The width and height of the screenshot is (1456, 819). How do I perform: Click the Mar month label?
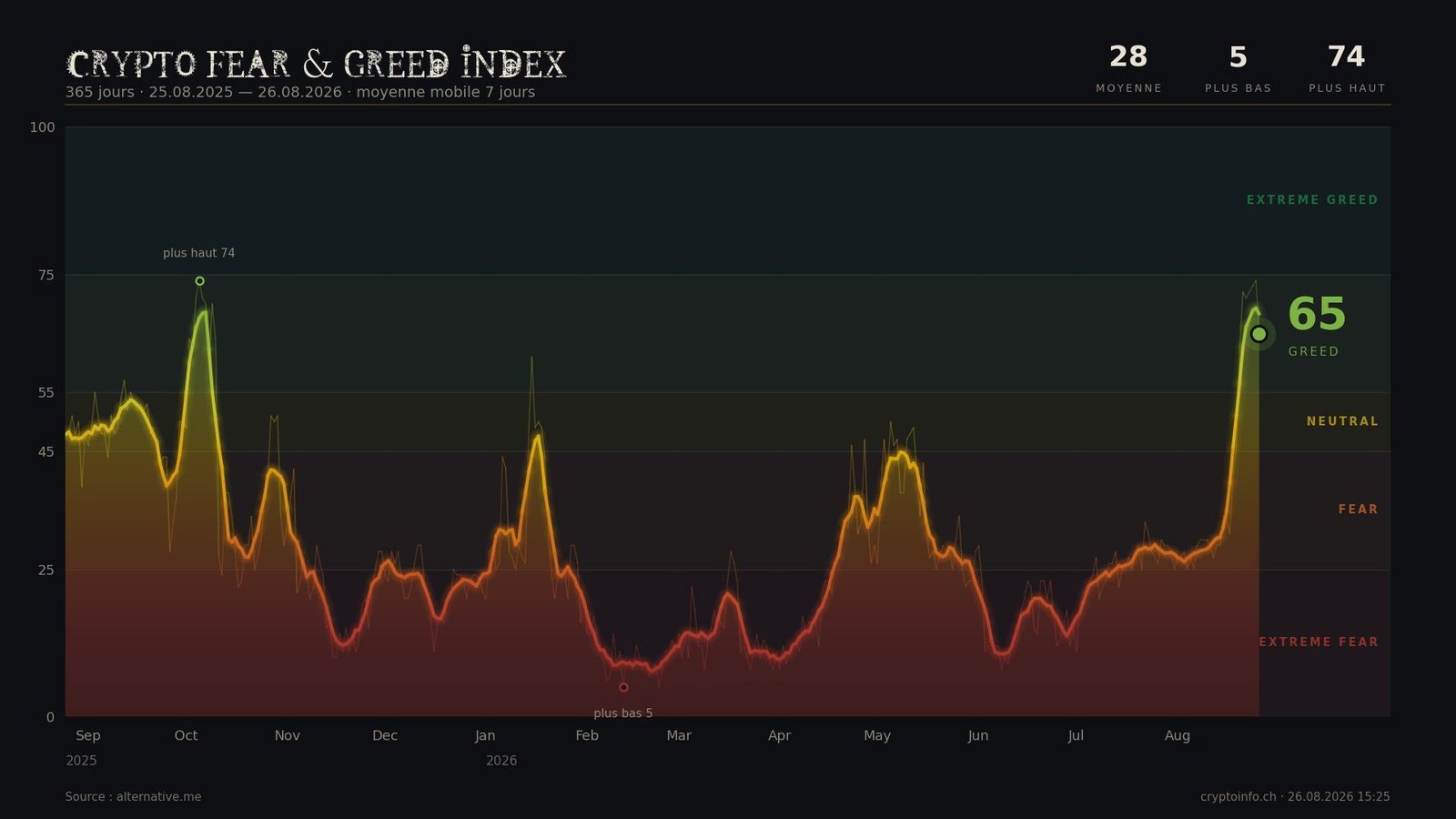[x=679, y=735]
